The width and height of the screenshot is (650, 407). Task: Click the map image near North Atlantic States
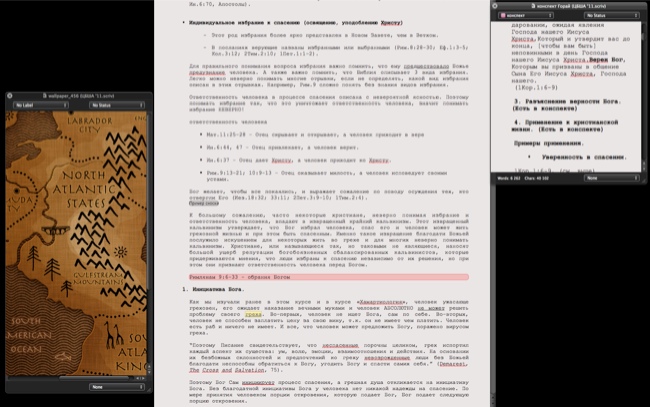(x=76, y=244)
